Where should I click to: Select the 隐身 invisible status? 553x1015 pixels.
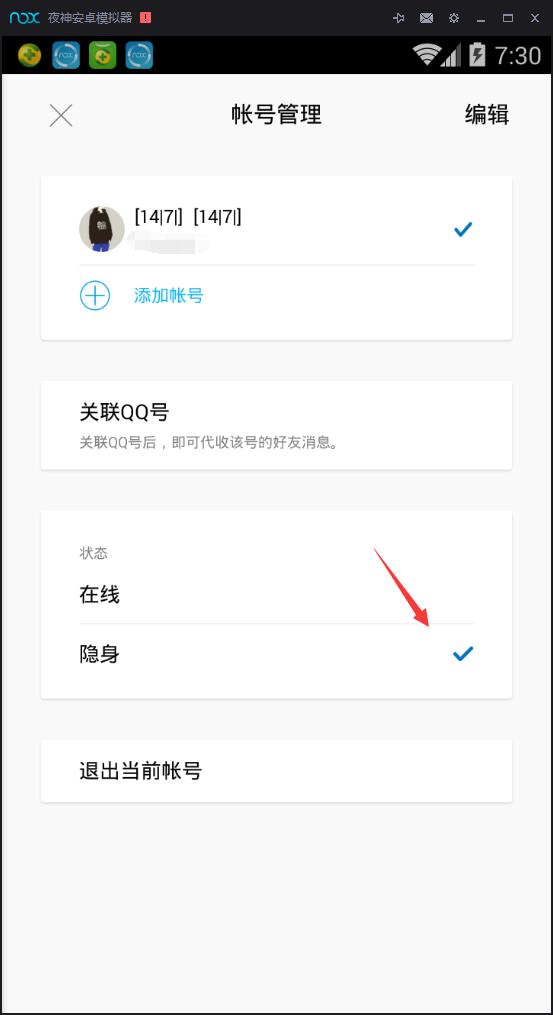276,654
